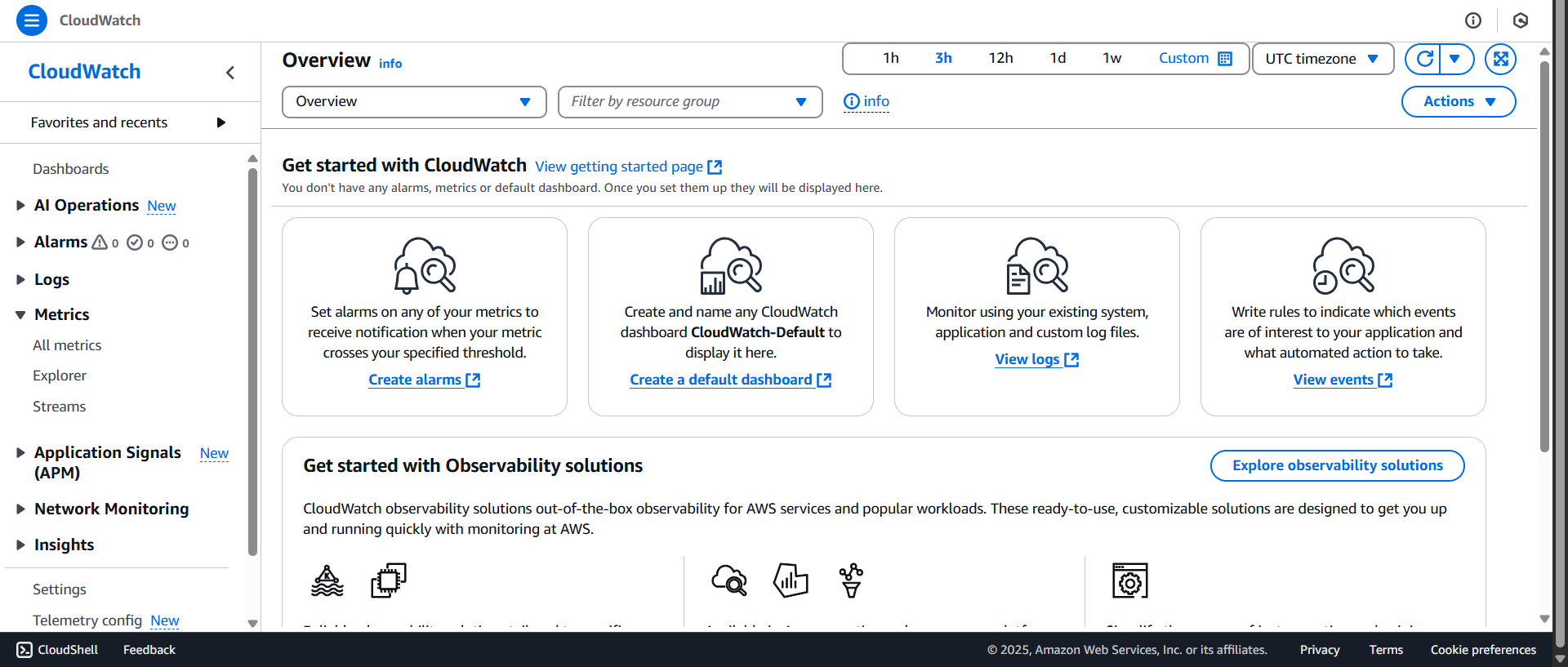Enter full screen mode icon
Viewport: 1568px width, 667px height.
(x=1500, y=59)
